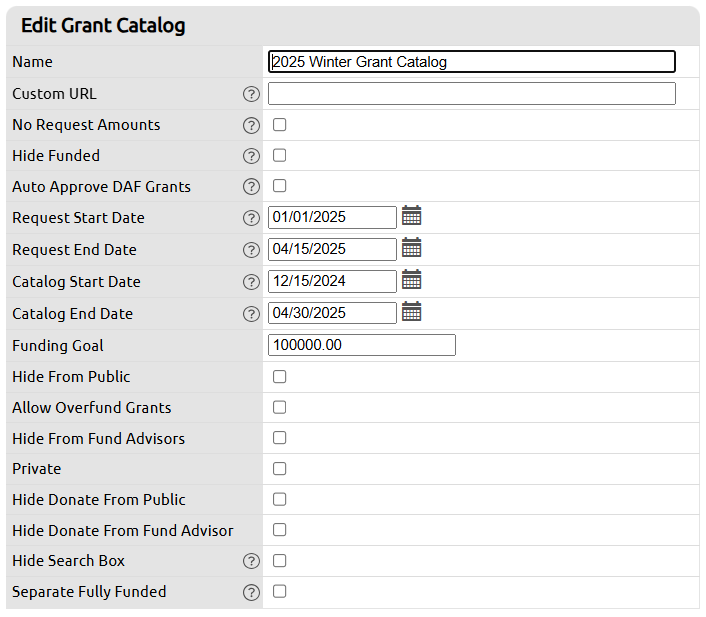Show help for No Request Amounts
The image size is (706, 617).
(x=251, y=125)
